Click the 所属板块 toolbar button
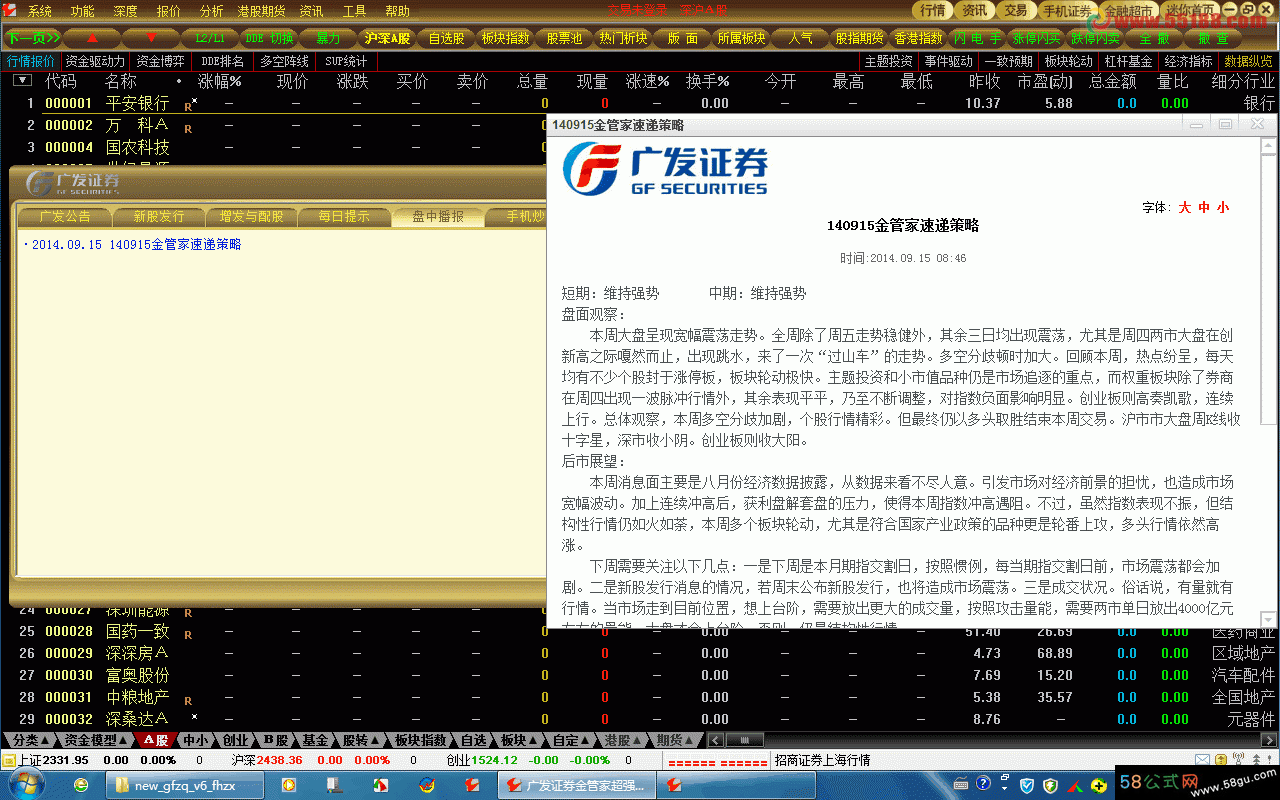Screen dimensions: 1280x800 (x=741, y=38)
